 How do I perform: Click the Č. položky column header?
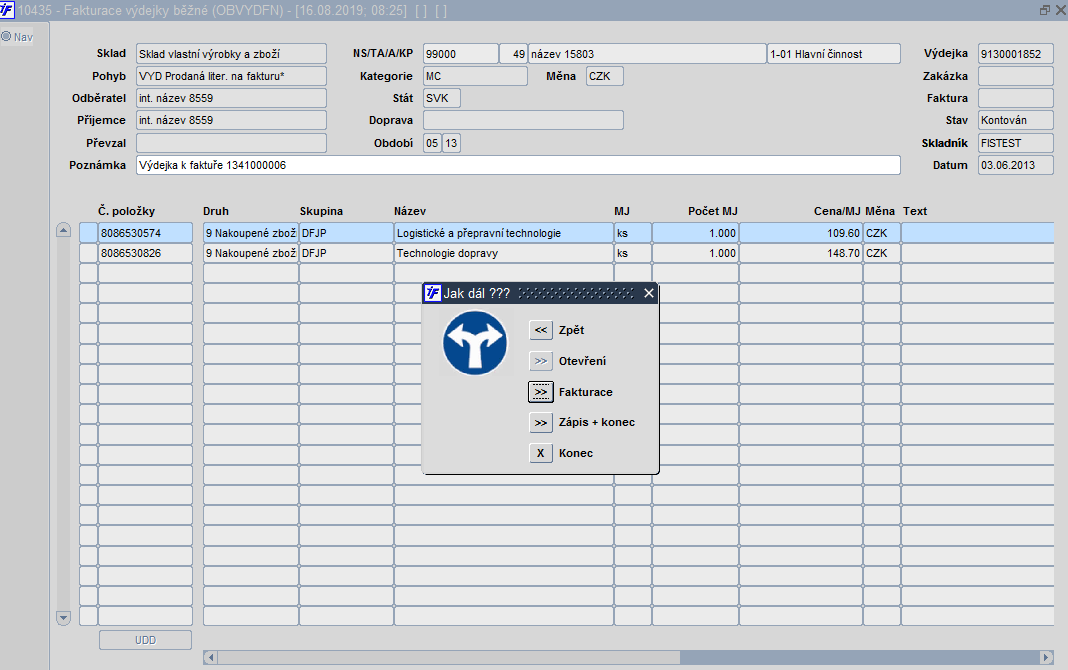click(127, 211)
